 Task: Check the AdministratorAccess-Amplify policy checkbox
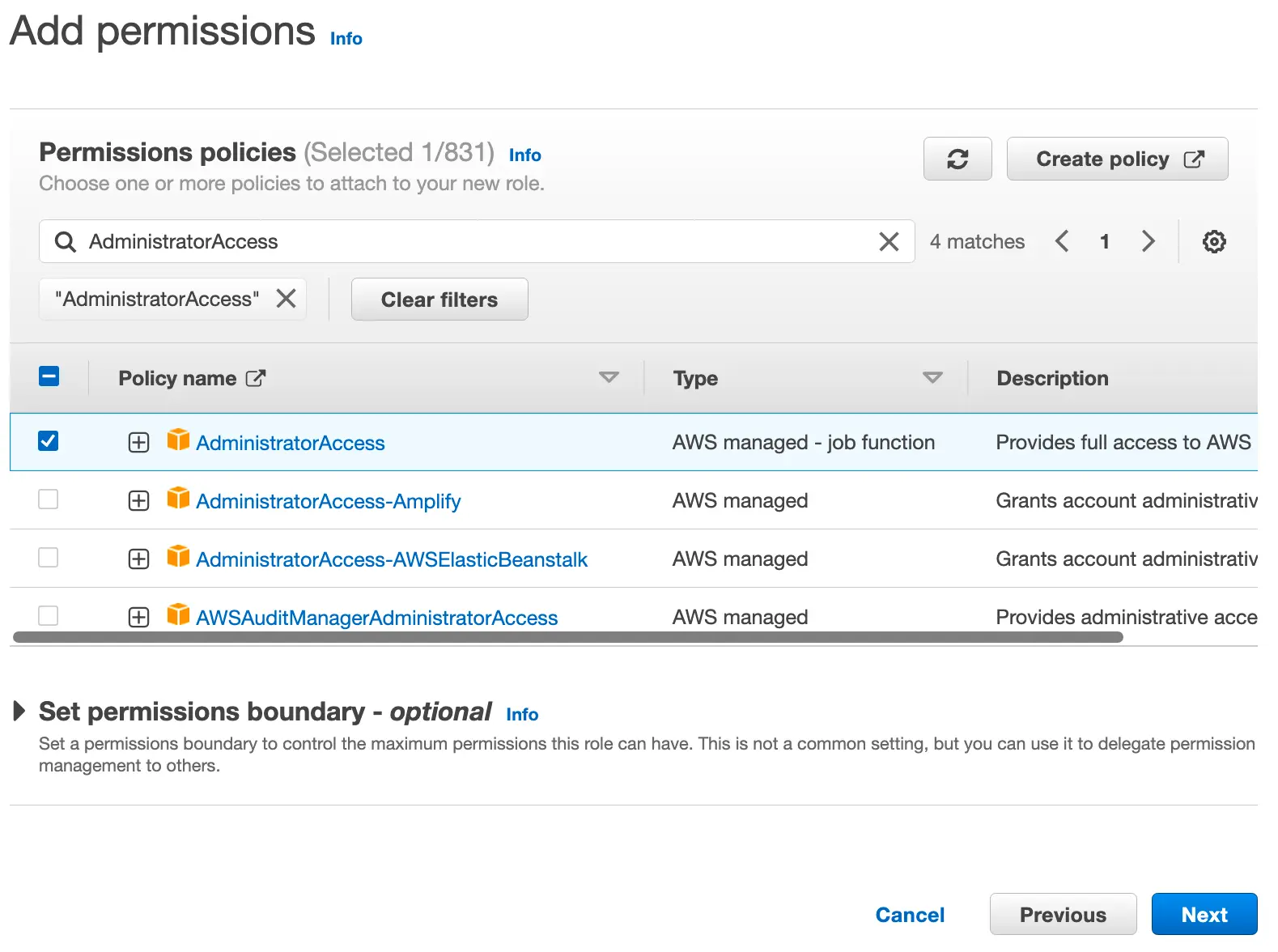tap(49, 499)
